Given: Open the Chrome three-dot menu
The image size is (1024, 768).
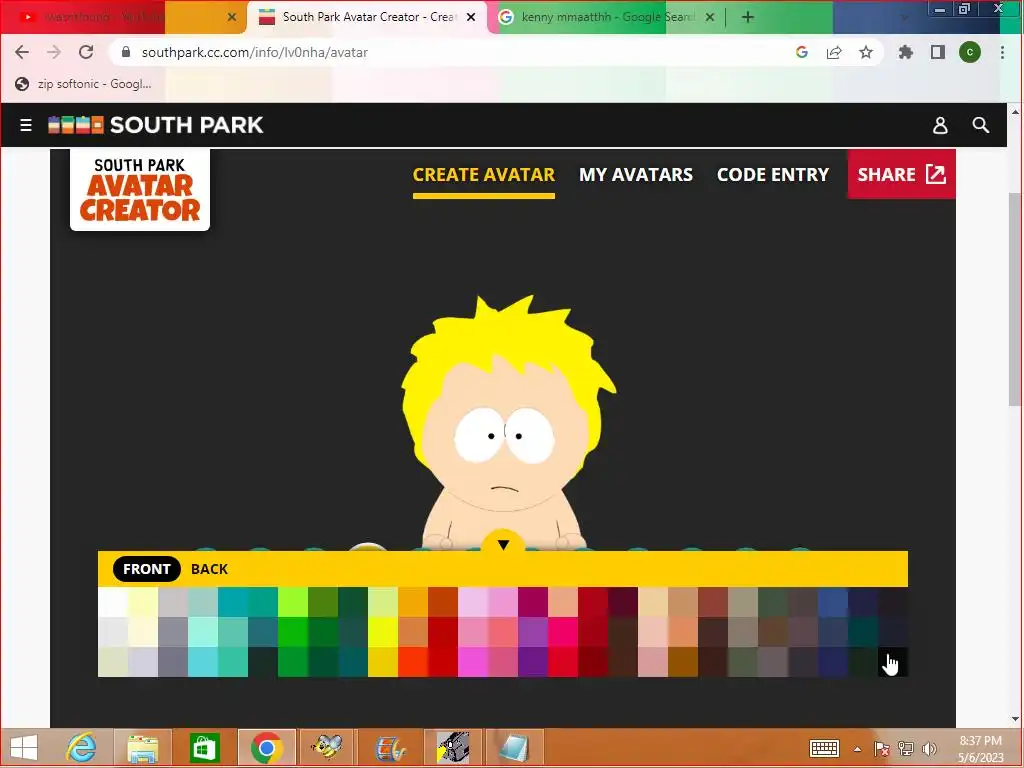Looking at the screenshot, I should coord(1002,52).
